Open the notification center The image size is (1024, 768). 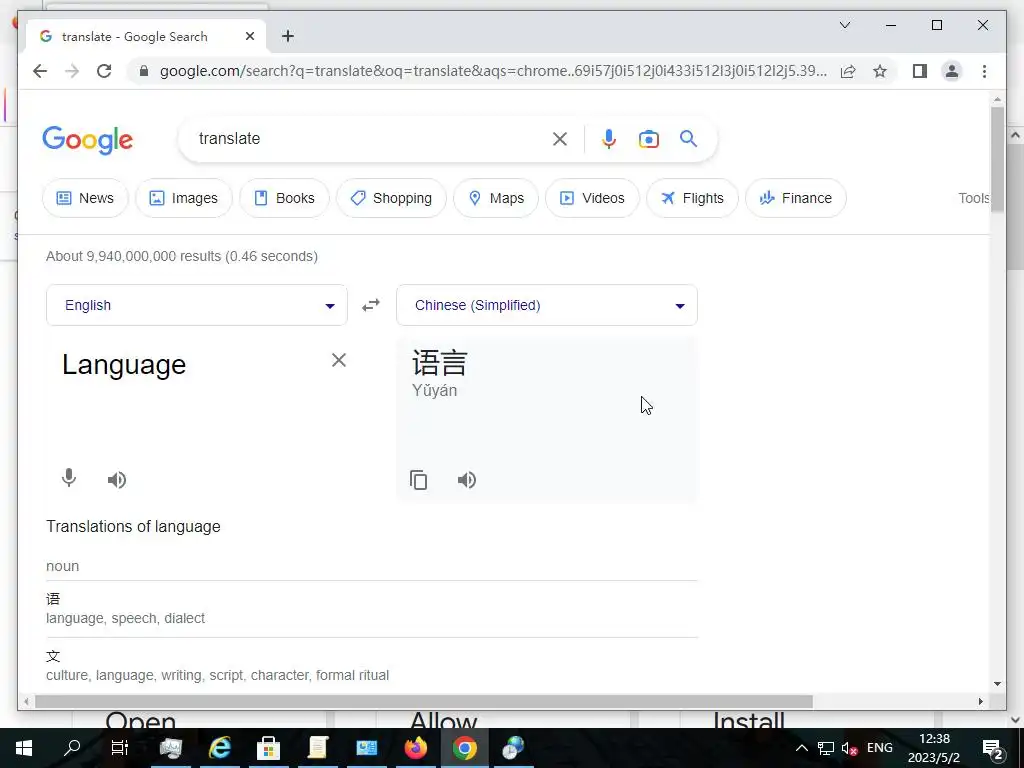(993, 748)
